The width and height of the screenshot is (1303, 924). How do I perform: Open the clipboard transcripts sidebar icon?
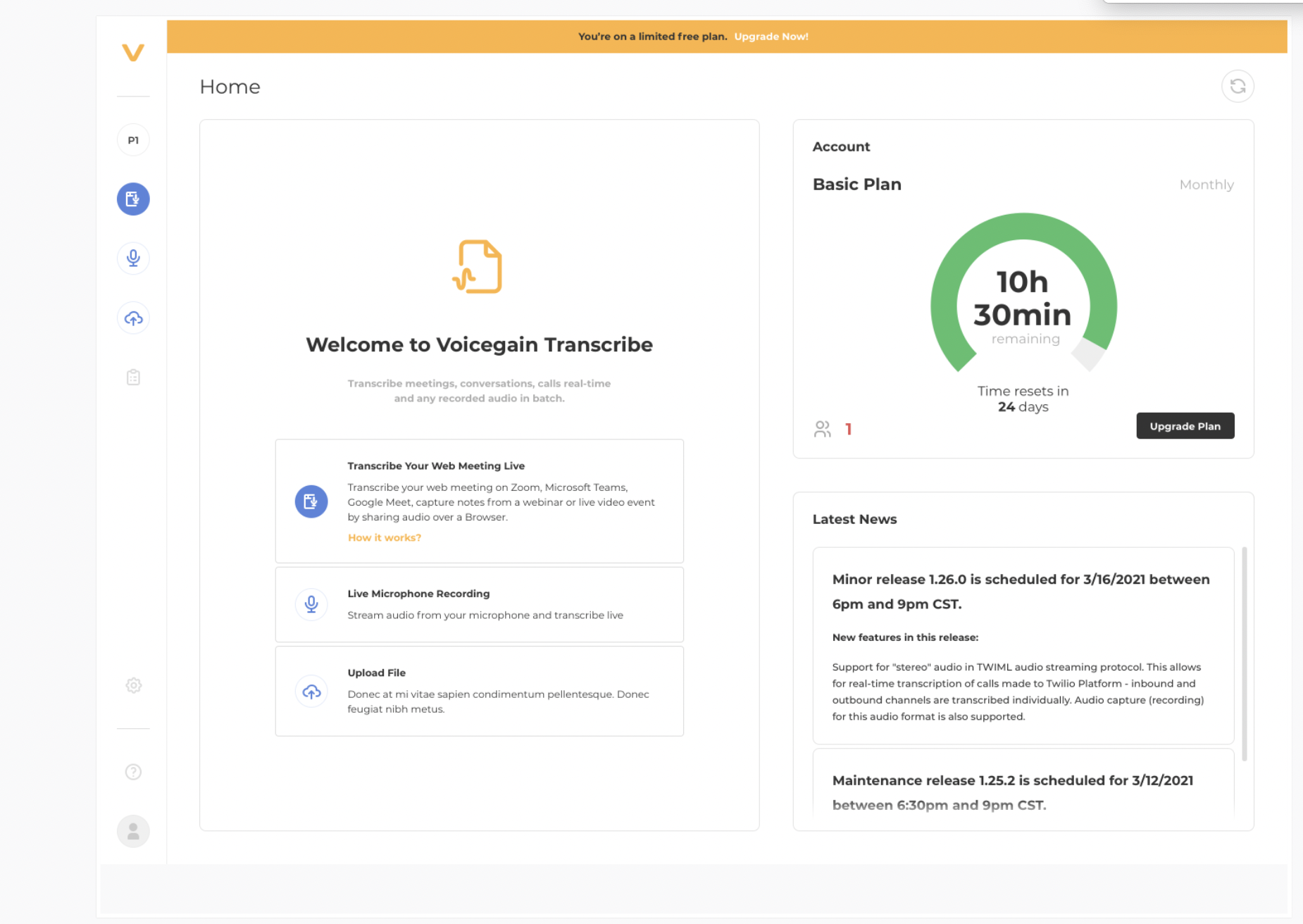(x=133, y=377)
